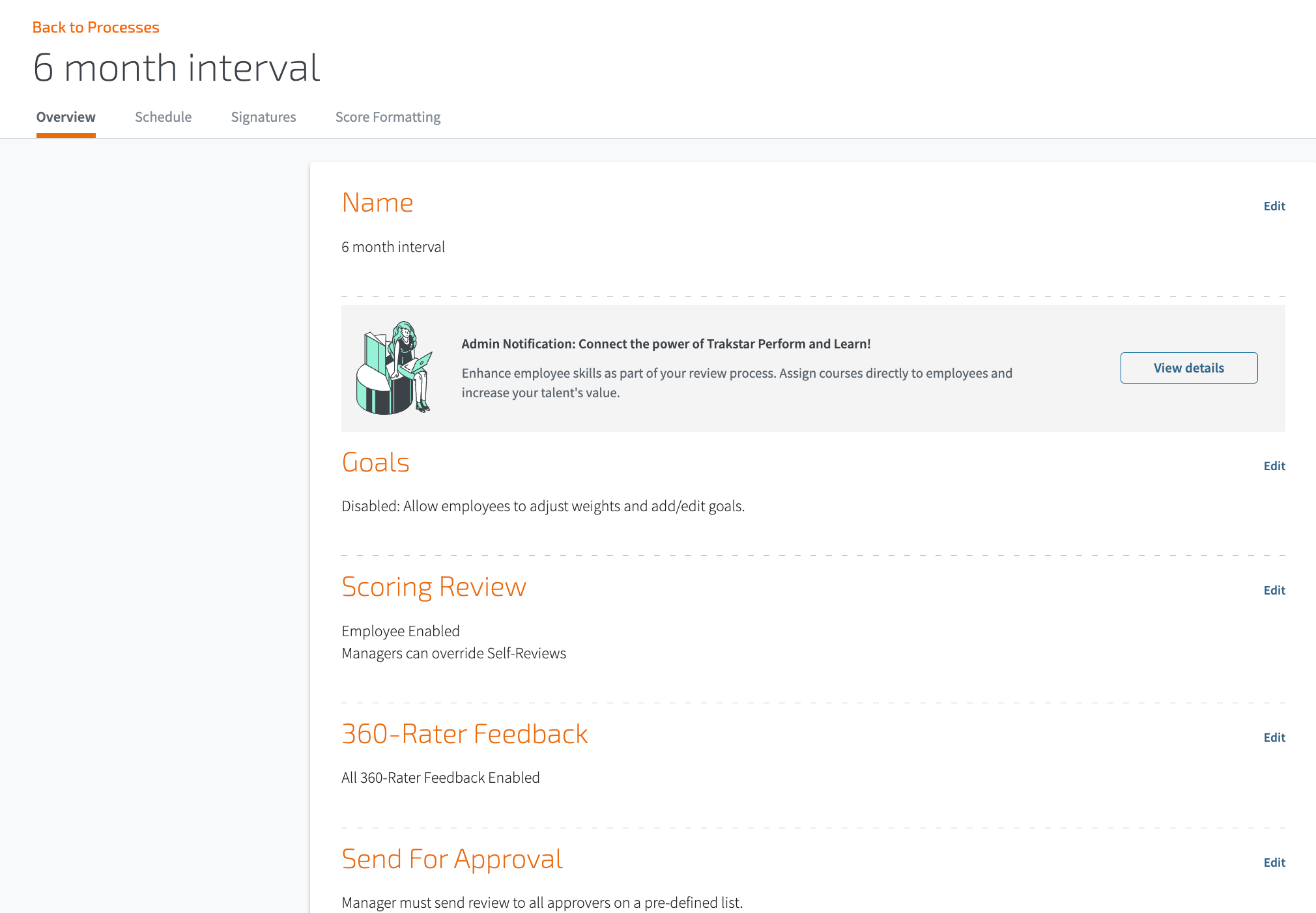Viewport: 1316px width, 913px height.
Task: Edit the 360-Rater Feedback section
Action: (x=1274, y=737)
